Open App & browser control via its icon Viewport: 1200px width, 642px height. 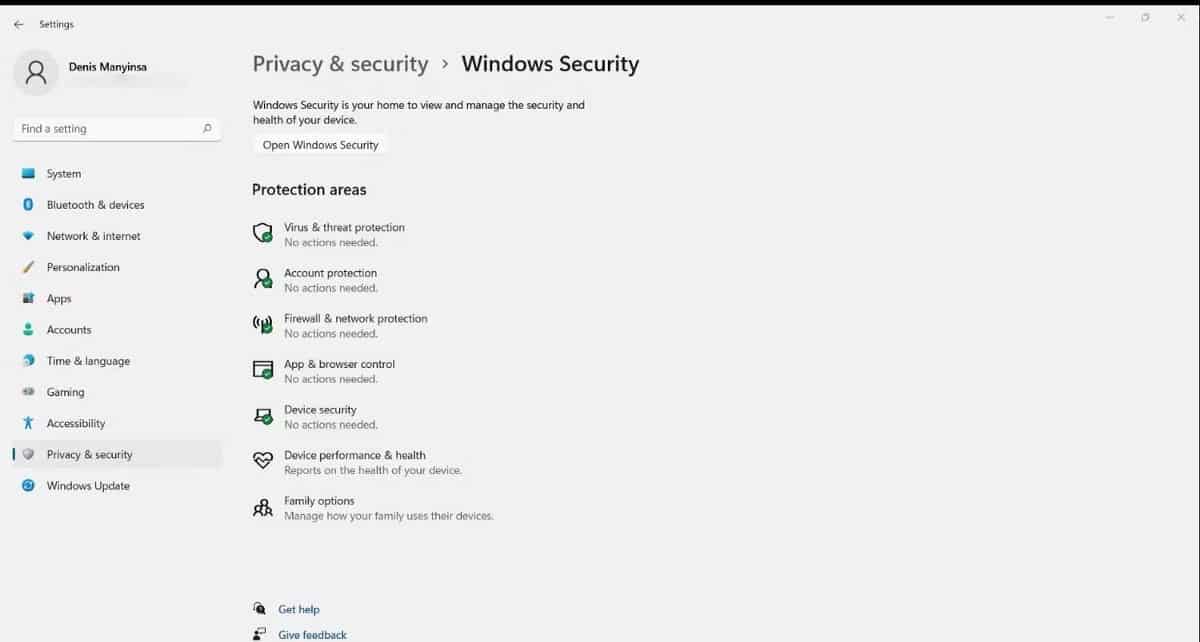tap(262, 370)
